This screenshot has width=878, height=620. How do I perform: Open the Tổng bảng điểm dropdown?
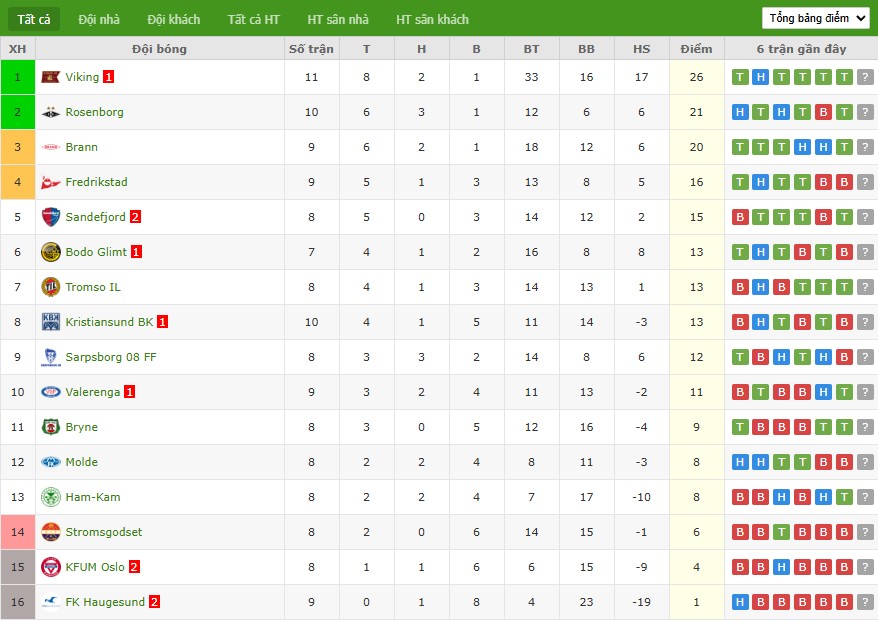(x=815, y=18)
